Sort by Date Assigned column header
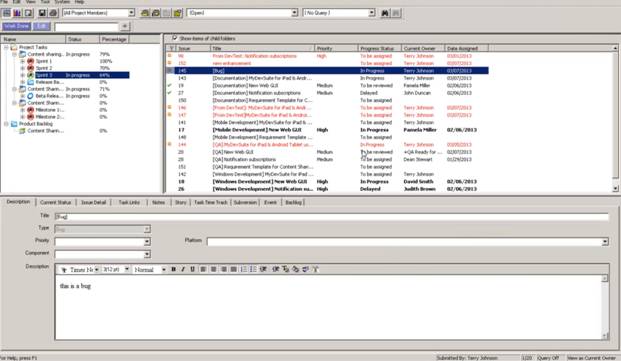Image resolution: width=621 pixels, height=361 pixels. click(467, 48)
